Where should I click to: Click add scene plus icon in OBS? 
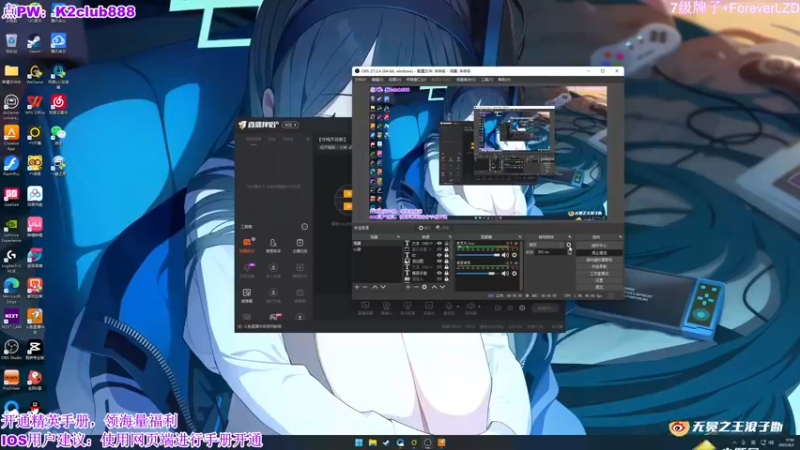pyautogui.click(x=357, y=287)
